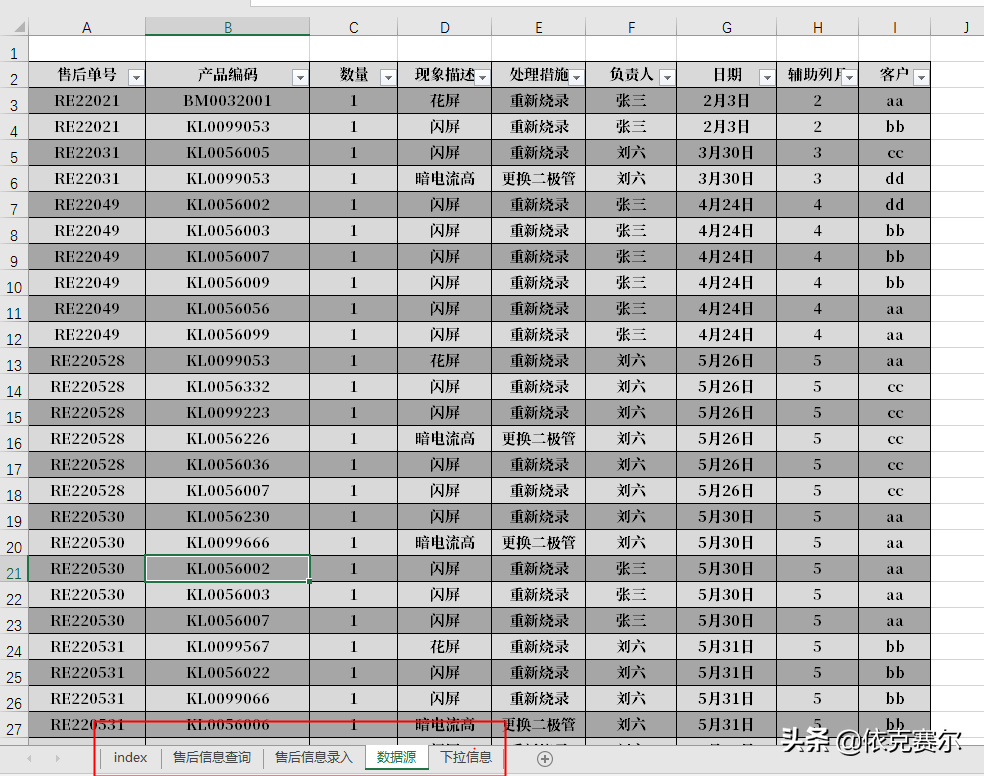The height and width of the screenshot is (776, 984).
Task: Click cell KL0099666 in row 20
Action: tap(227, 543)
